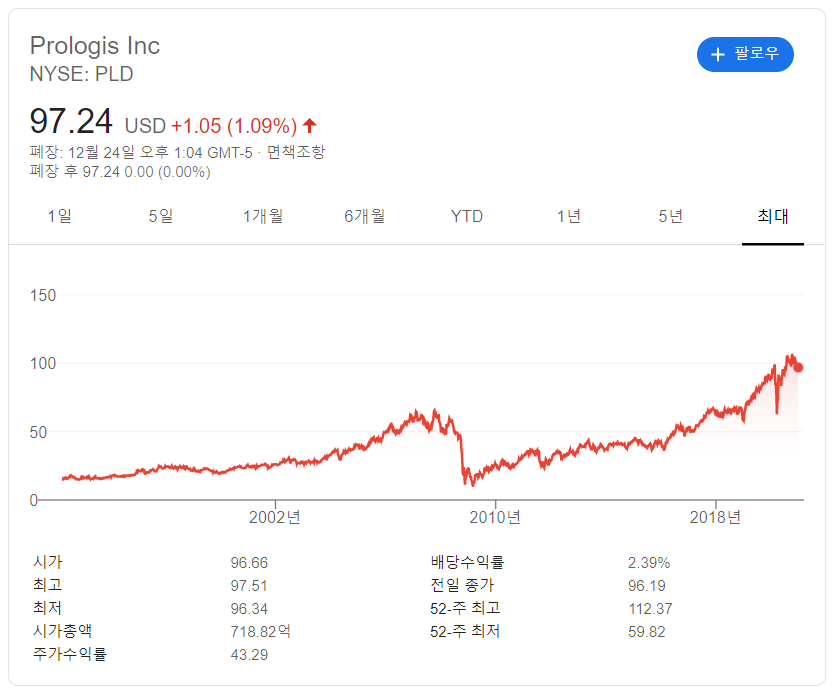Click the Prologis Inc company title

click(95, 46)
